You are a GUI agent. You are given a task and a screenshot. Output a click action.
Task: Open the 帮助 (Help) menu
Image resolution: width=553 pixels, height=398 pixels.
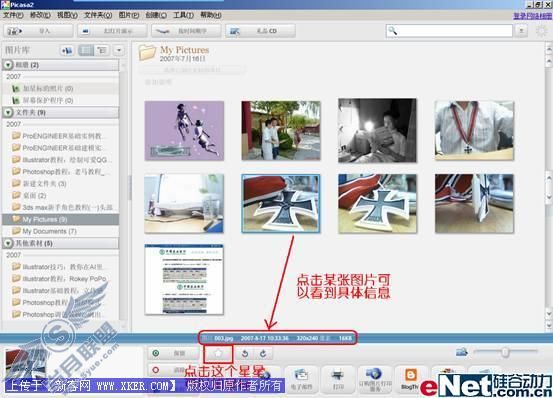(211, 15)
